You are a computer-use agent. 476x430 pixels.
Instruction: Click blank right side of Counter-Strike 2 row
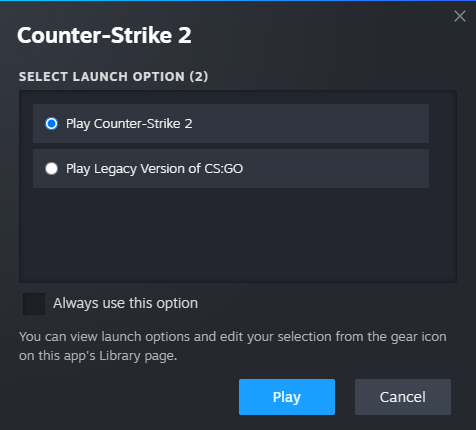[x=310, y=124]
